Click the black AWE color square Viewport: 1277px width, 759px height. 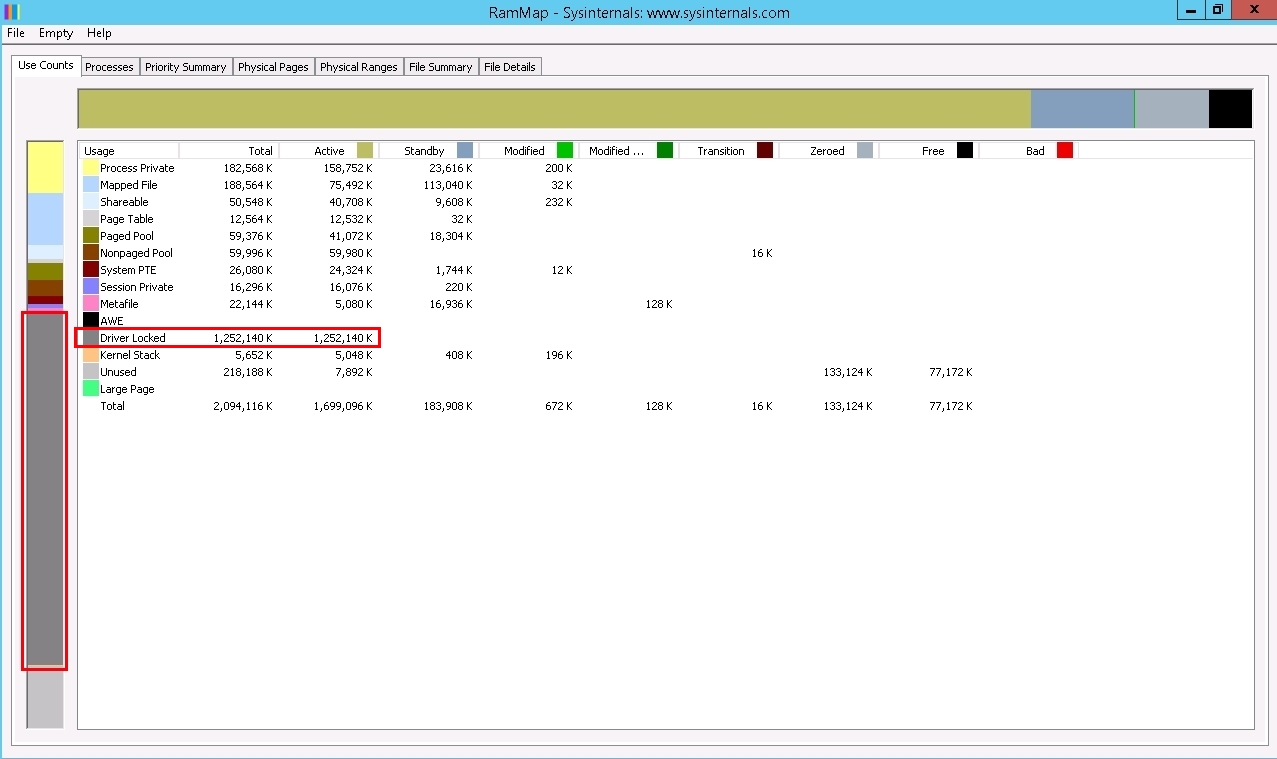point(91,321)
